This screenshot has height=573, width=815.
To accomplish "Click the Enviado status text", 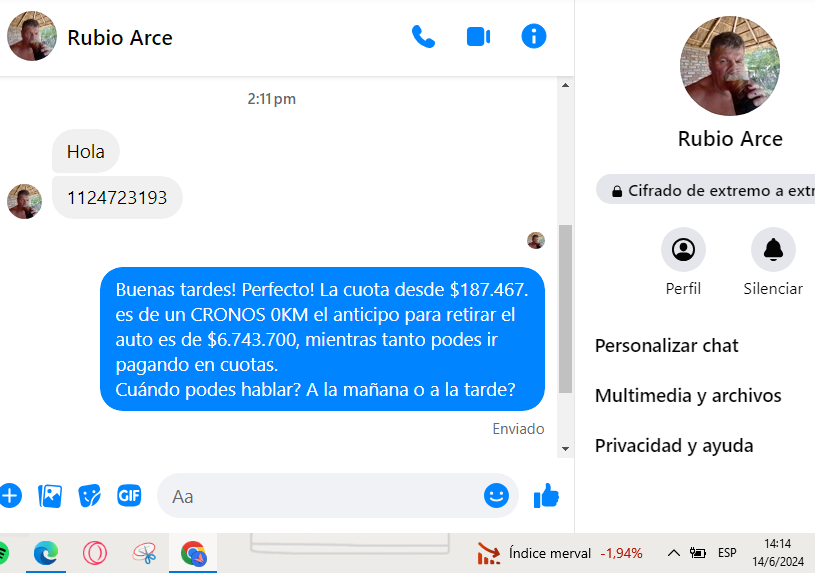I will point(518,428).
